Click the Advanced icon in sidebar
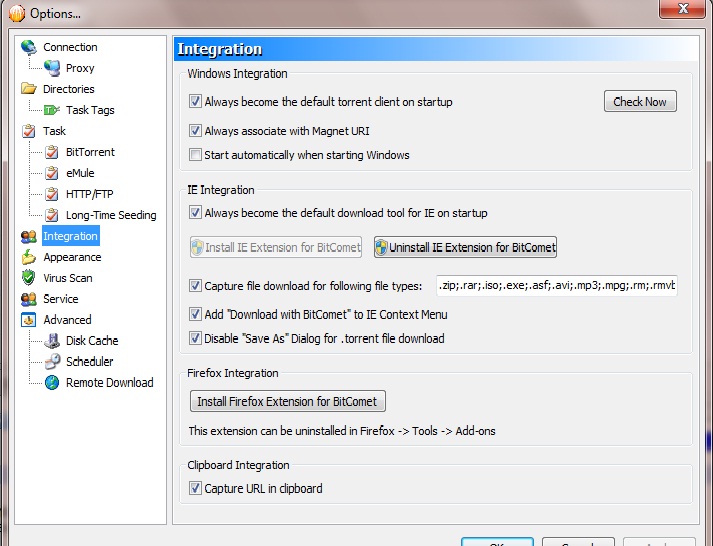713x546 pixels. point(29,320)
